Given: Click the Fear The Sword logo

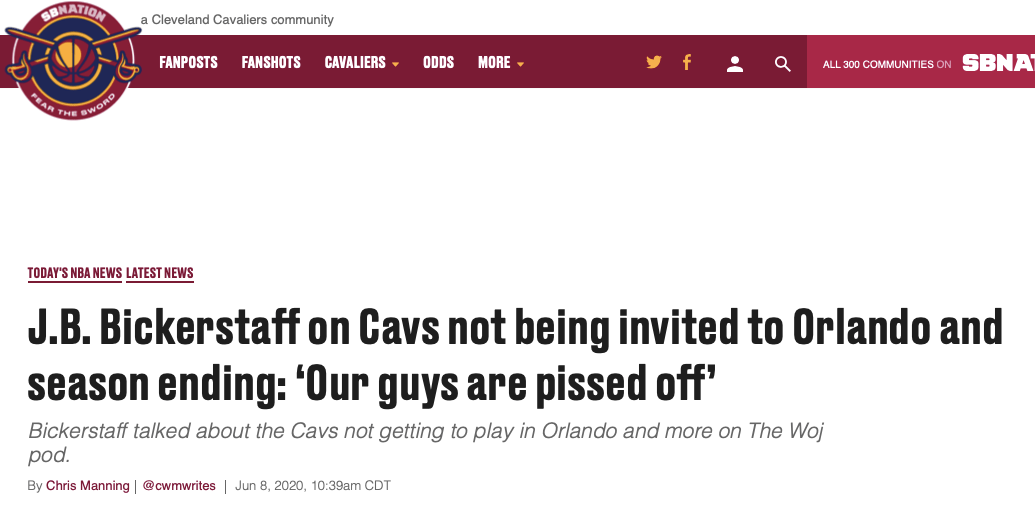Looking at the screenshot, I should 73,61.
